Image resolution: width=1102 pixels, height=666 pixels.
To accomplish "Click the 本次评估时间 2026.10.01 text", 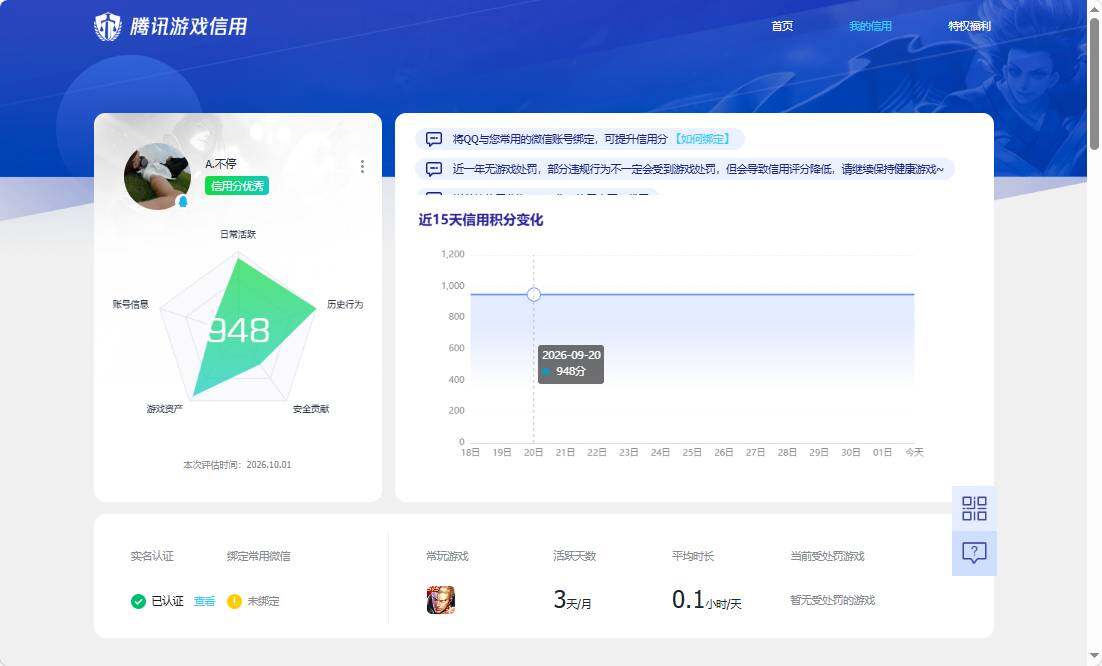I will click(x=237, y=465).
